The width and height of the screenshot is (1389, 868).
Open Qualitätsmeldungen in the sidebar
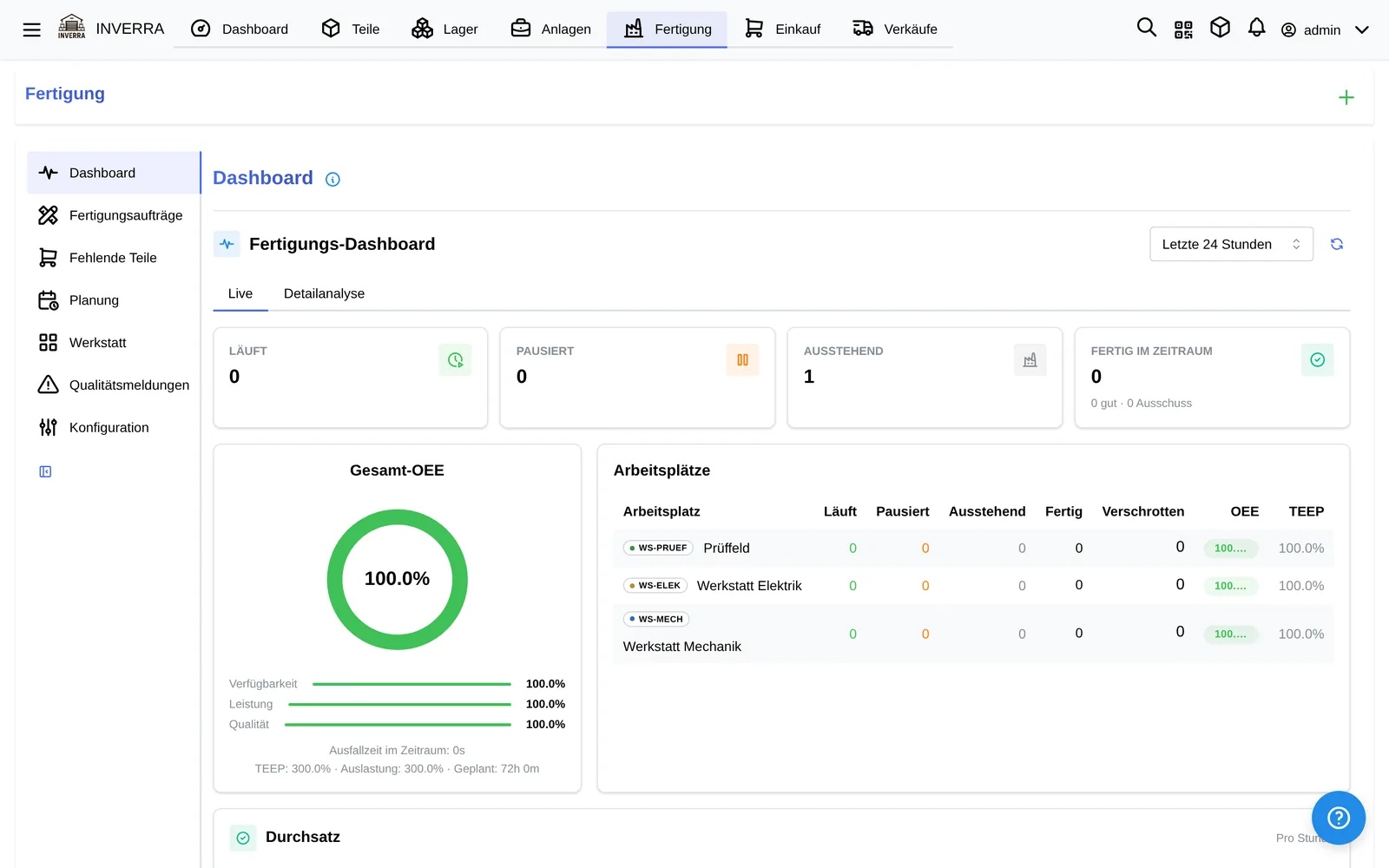click(113, 385)
